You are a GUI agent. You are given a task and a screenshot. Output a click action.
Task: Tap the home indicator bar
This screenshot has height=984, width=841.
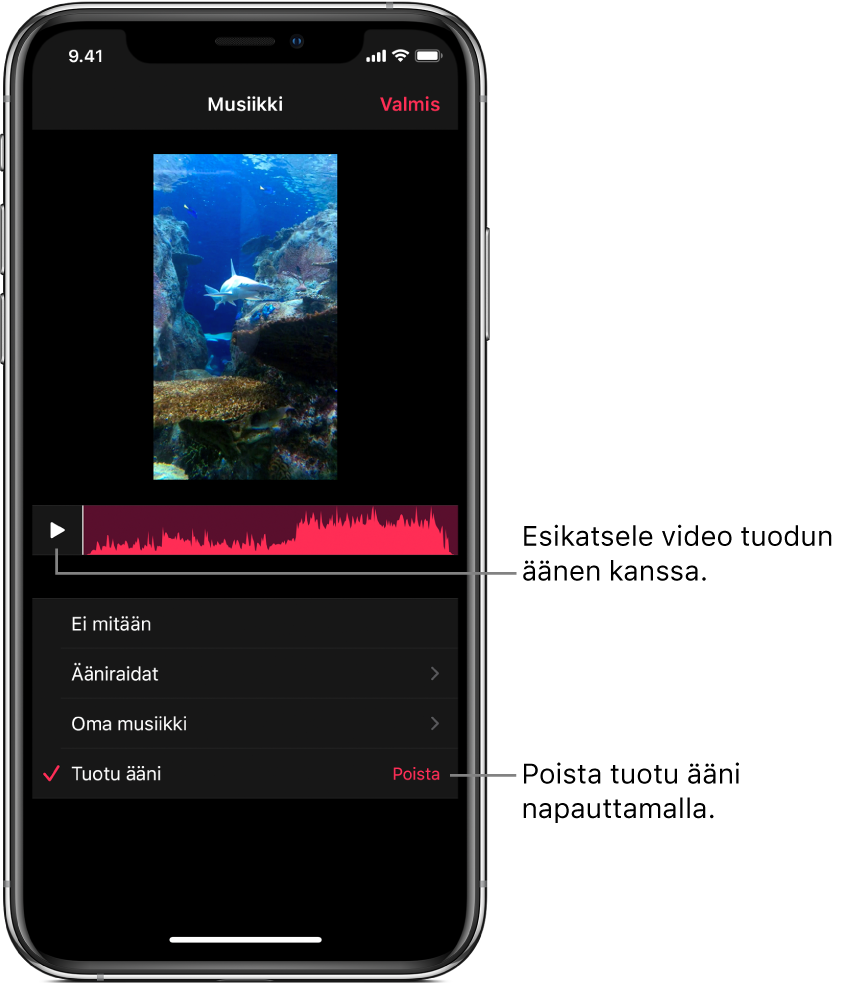245,939
